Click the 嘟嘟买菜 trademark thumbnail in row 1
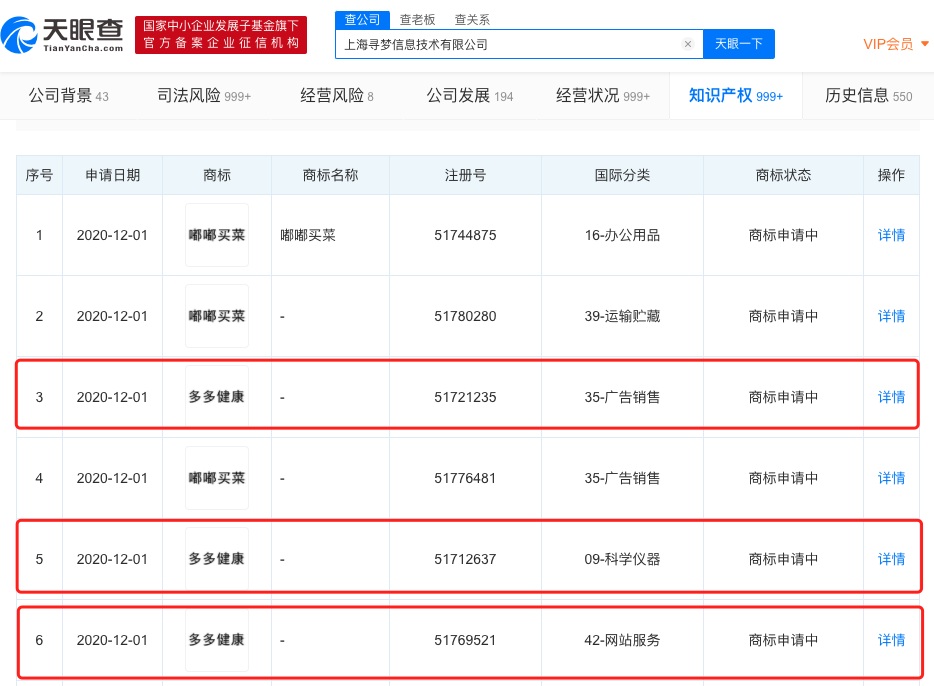Image resolution: width=934 pixels, height=686 pixels. [217, 235]
